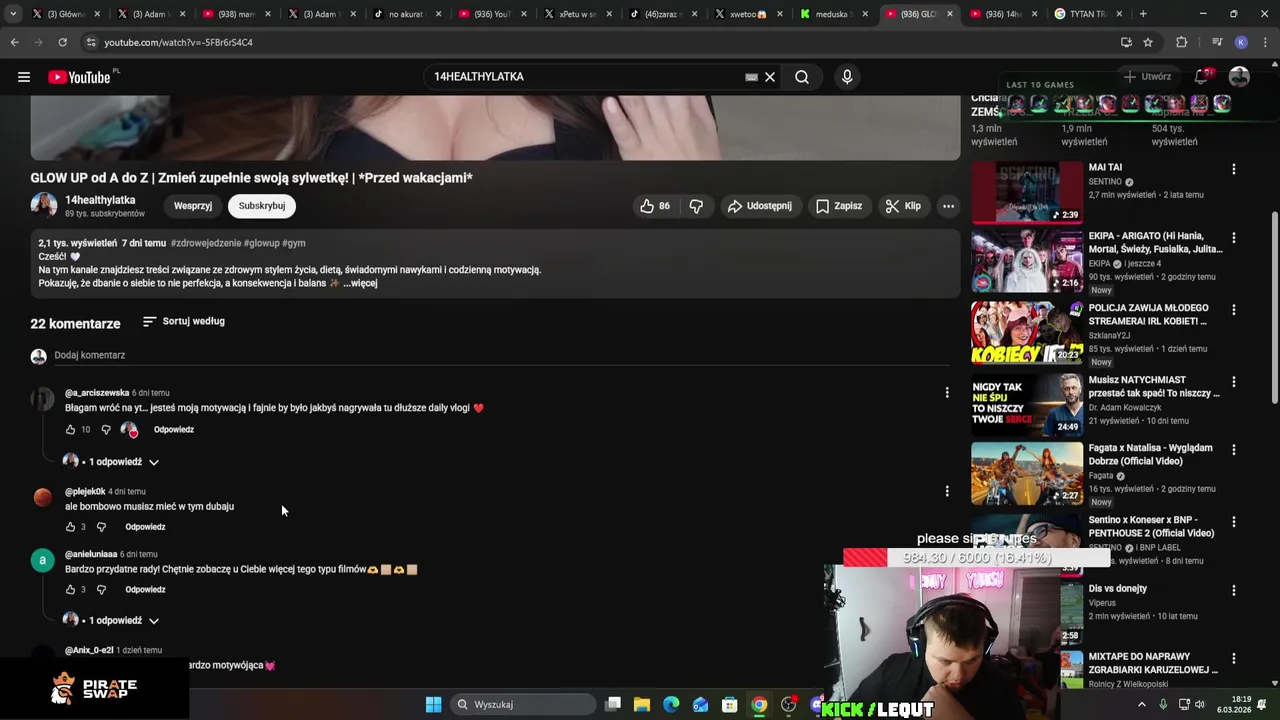Screen dimensions: 1280x720
Task: Reply to @plejek0k with Odpowiedz
Action: 145,527
